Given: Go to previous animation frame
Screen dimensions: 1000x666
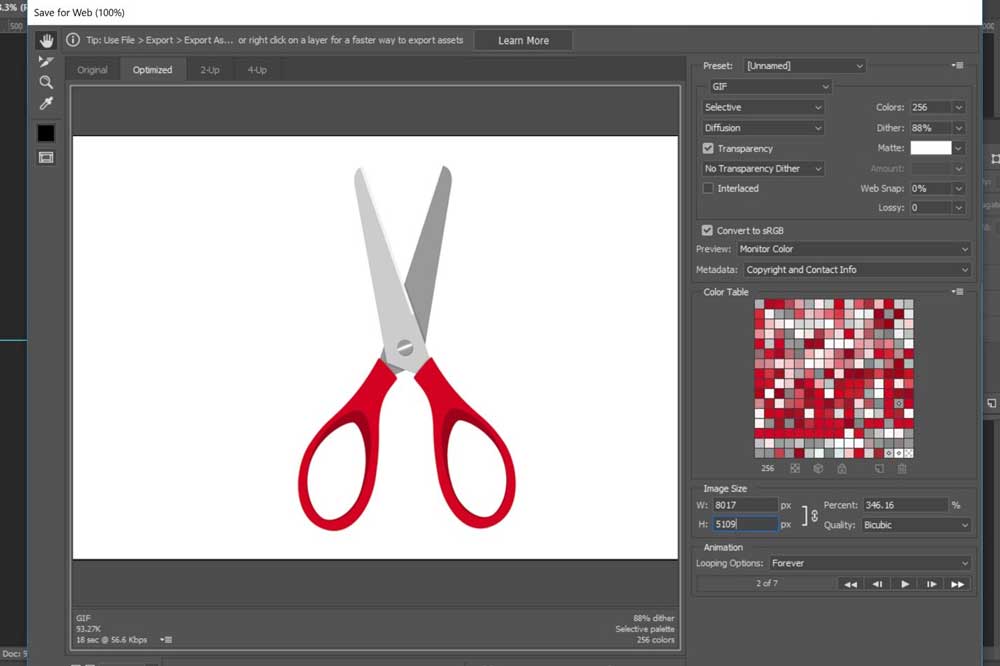Looking at the screenshot, I should (878, 584).
